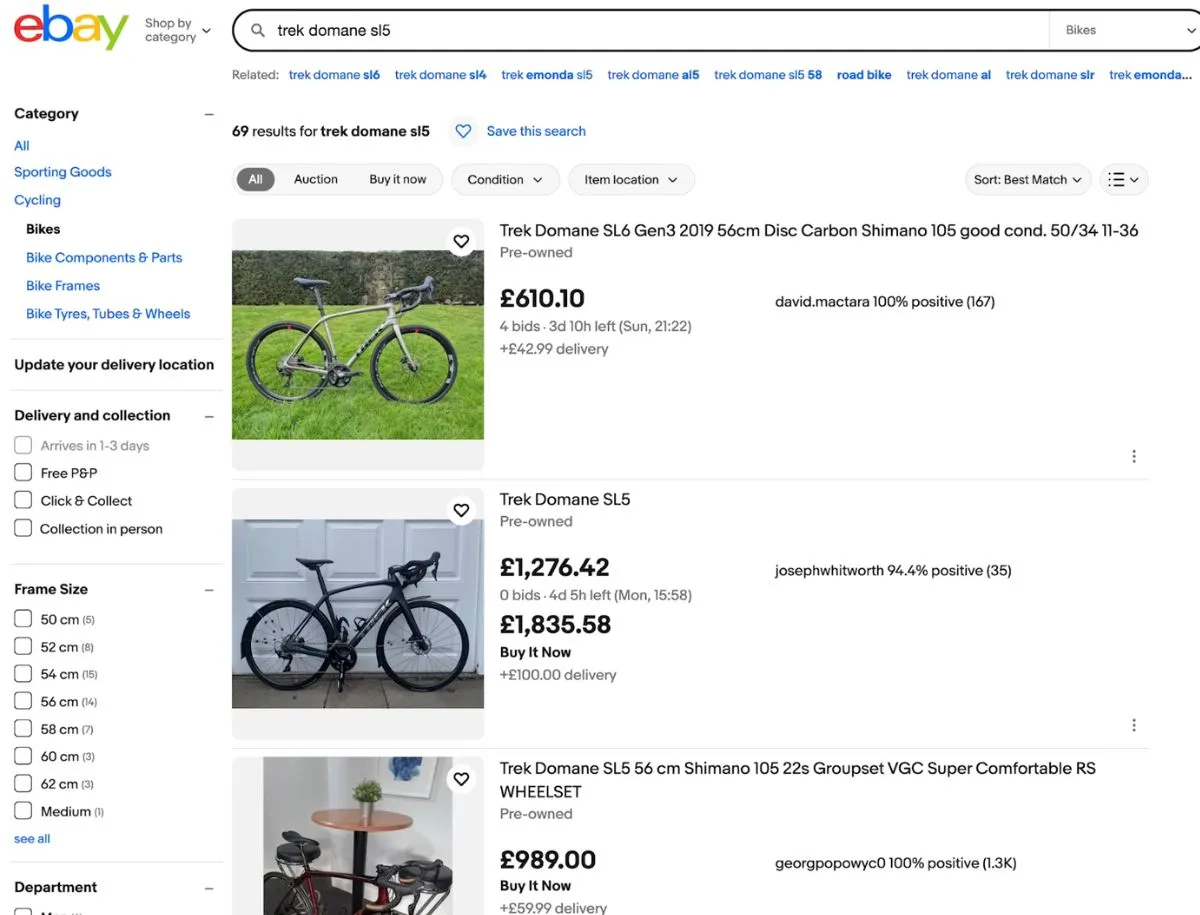Switch to Auction listings tab
1200x915 pixels.
pos(316,180)
